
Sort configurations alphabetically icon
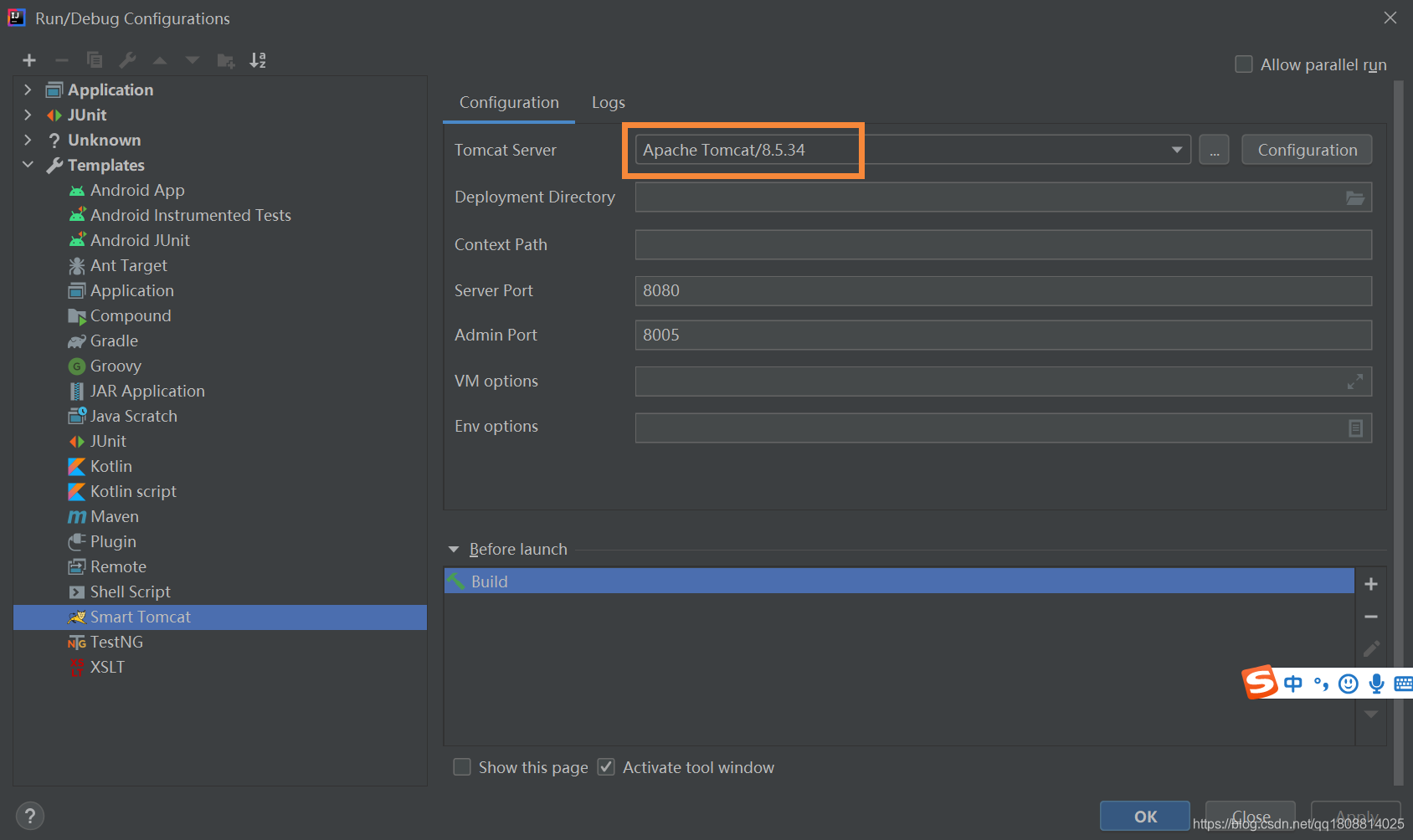point(258,60)
